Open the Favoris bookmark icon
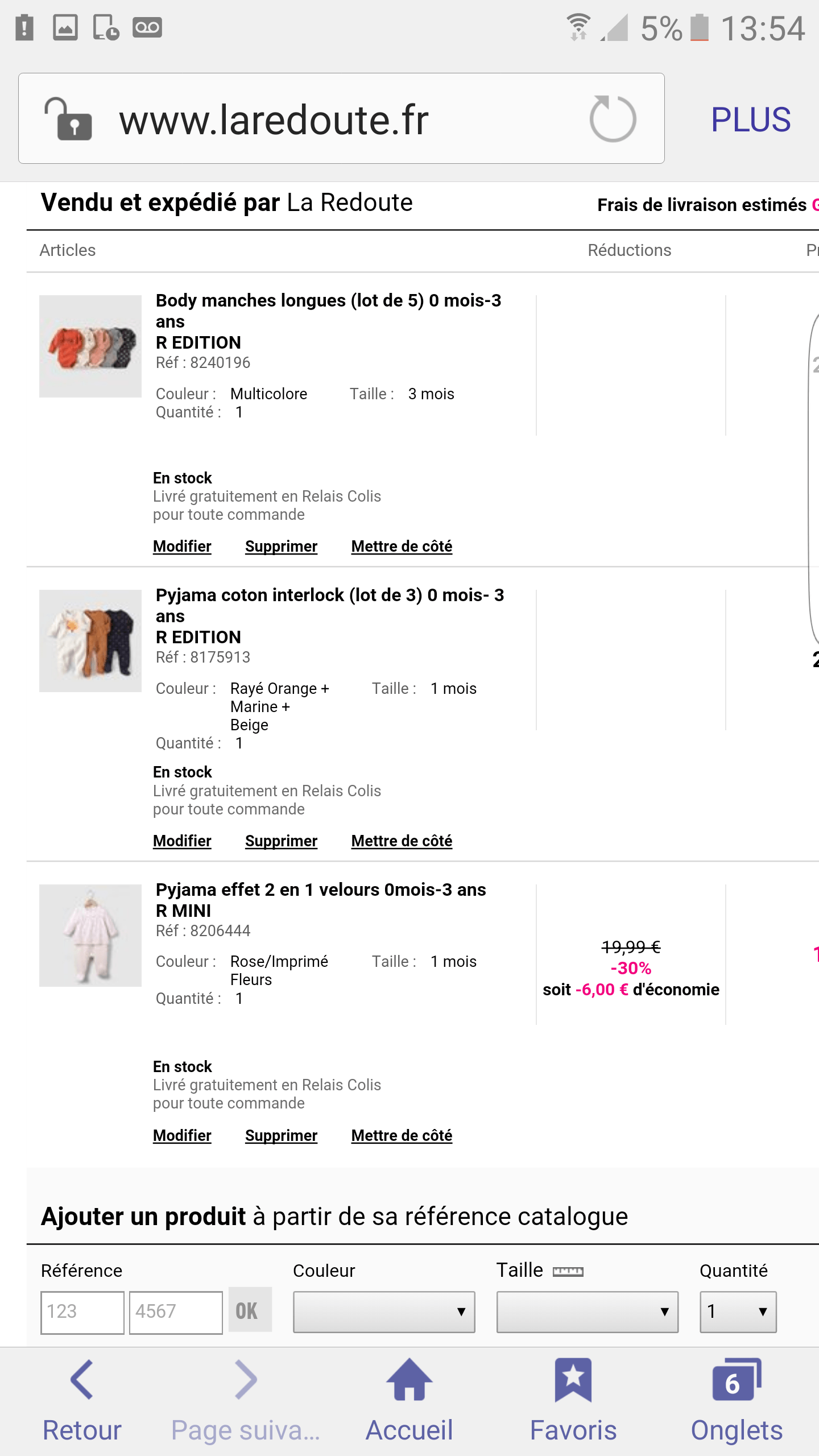Viewport: 819px width, 1456px height. (573, 1380)
